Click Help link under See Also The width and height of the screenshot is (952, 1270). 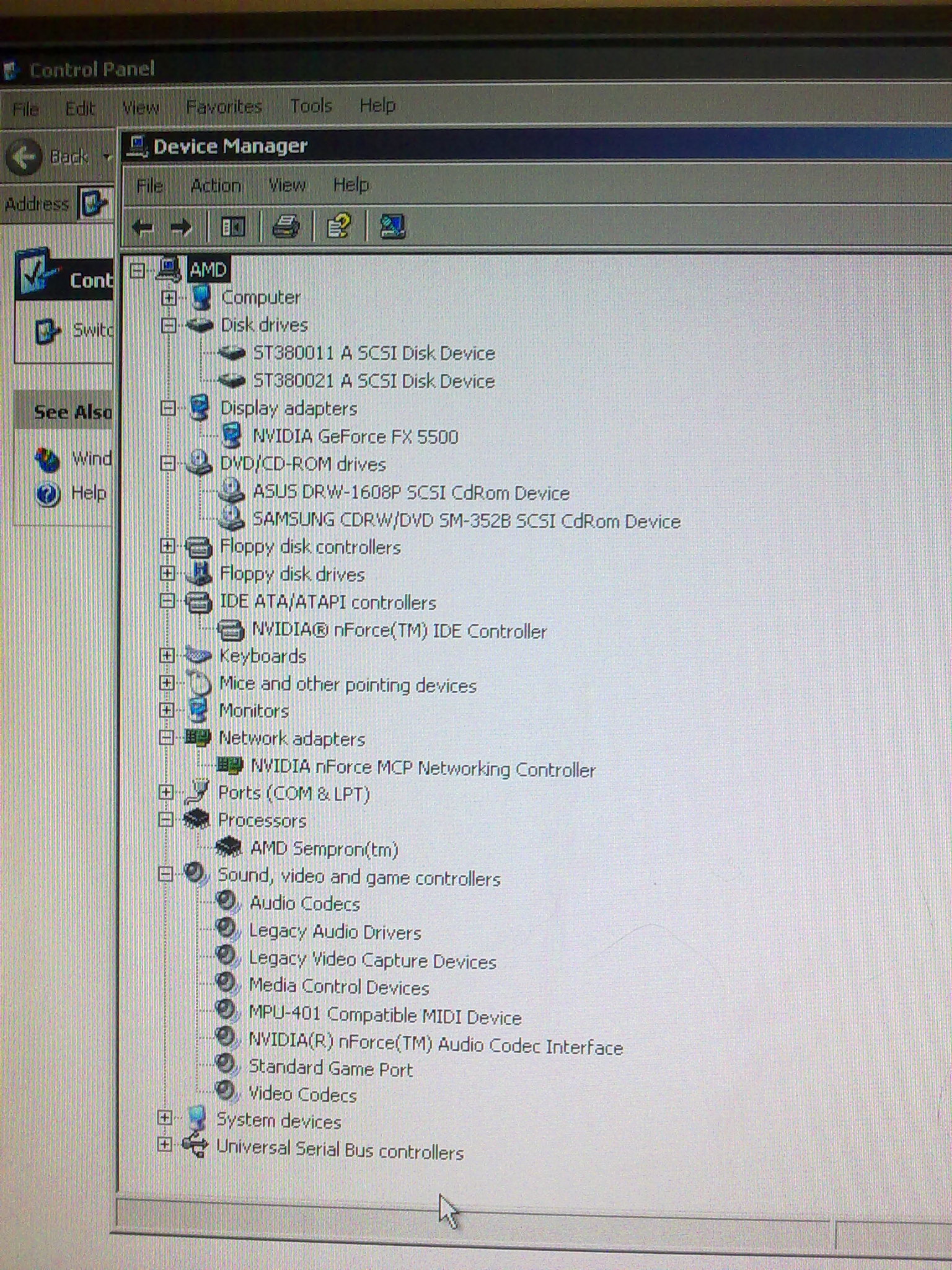[89, 493]
